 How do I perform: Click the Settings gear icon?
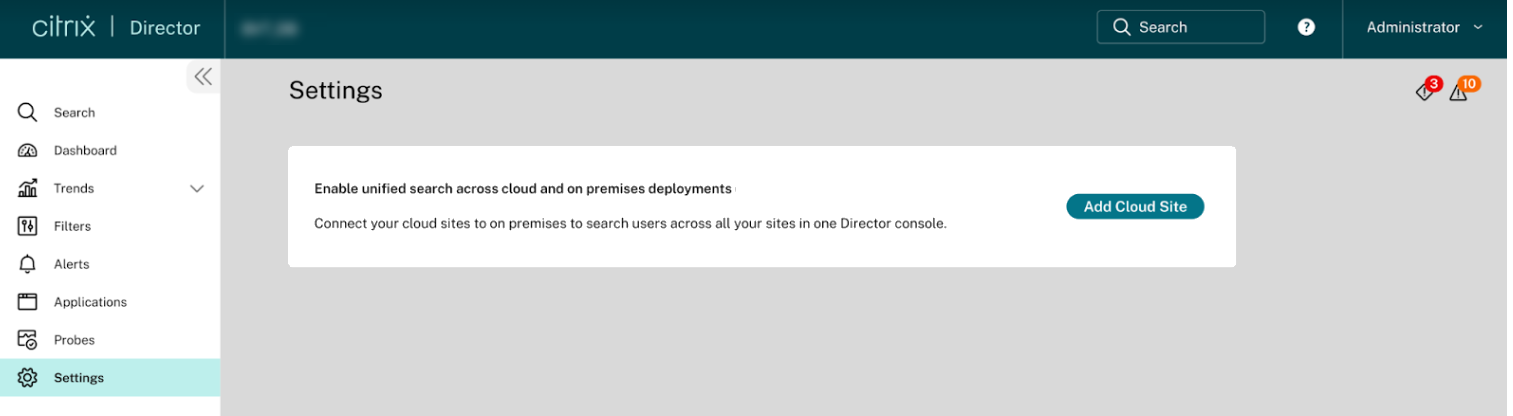(27, 378)
